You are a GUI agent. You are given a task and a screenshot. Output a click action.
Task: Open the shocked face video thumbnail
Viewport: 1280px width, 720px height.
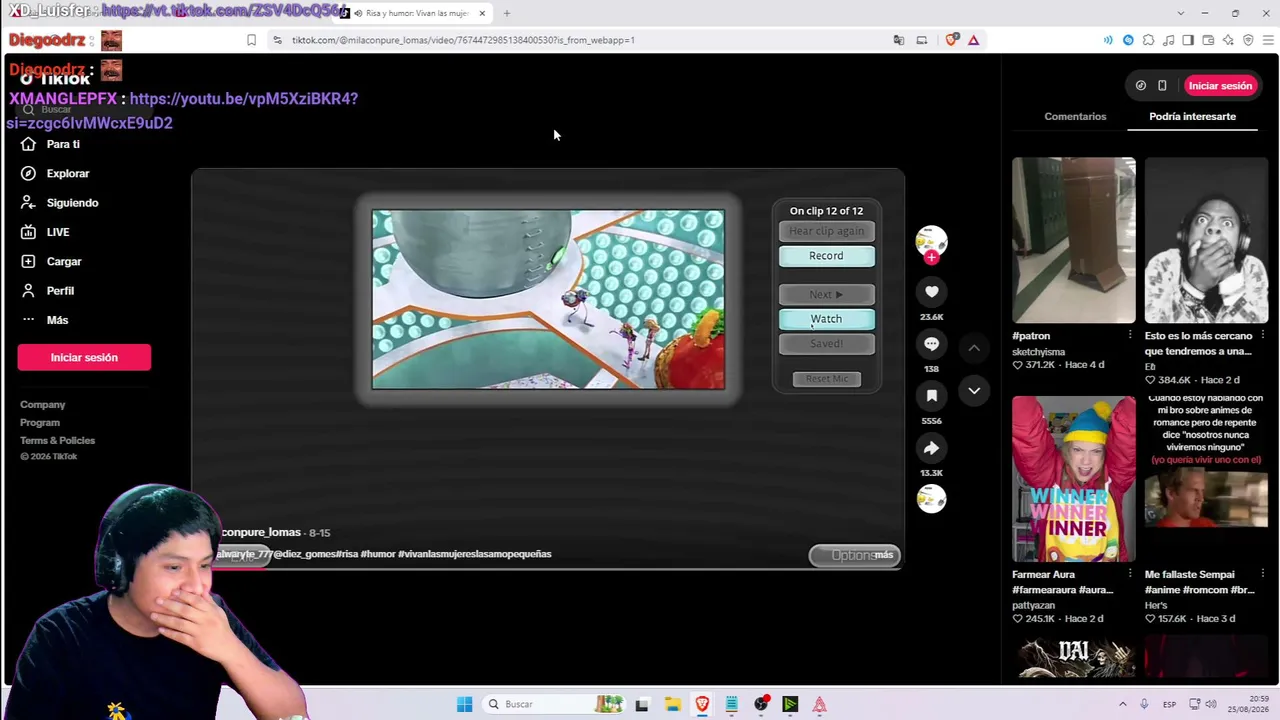click(1206, 240)
